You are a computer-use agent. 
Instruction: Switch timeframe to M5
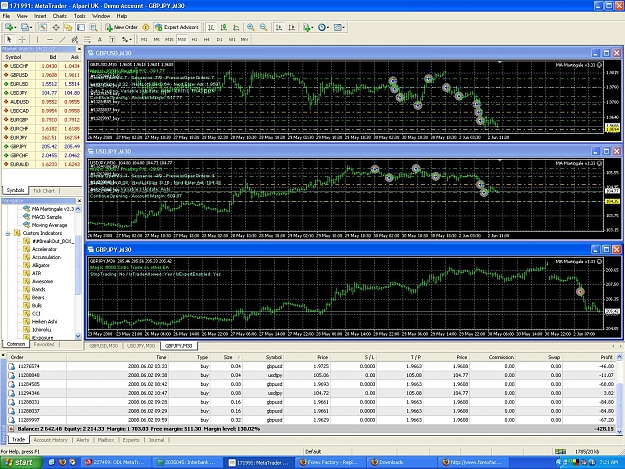(x=157, y=39)
